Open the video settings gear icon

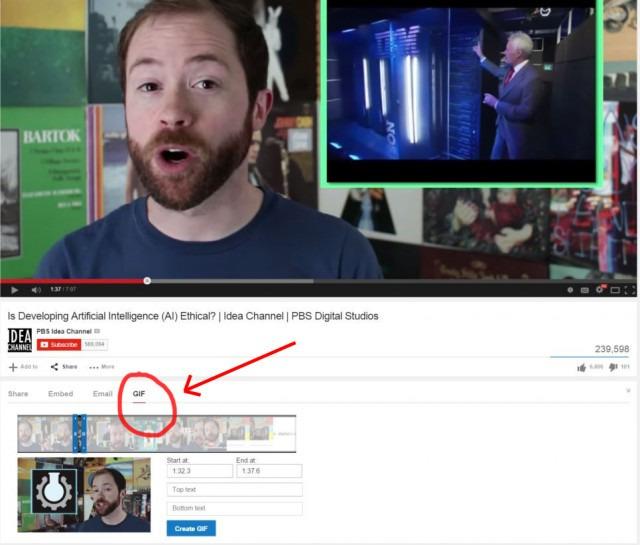coord(600,289)
